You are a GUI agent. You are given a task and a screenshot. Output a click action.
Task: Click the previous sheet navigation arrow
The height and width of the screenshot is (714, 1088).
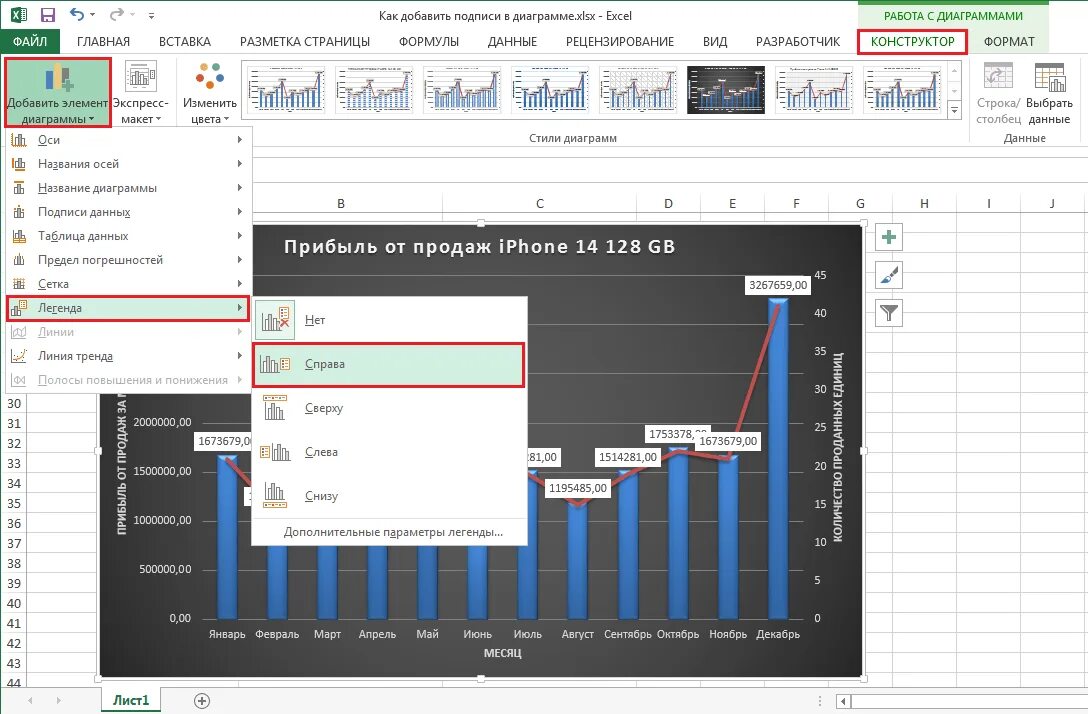pos(30,701)
